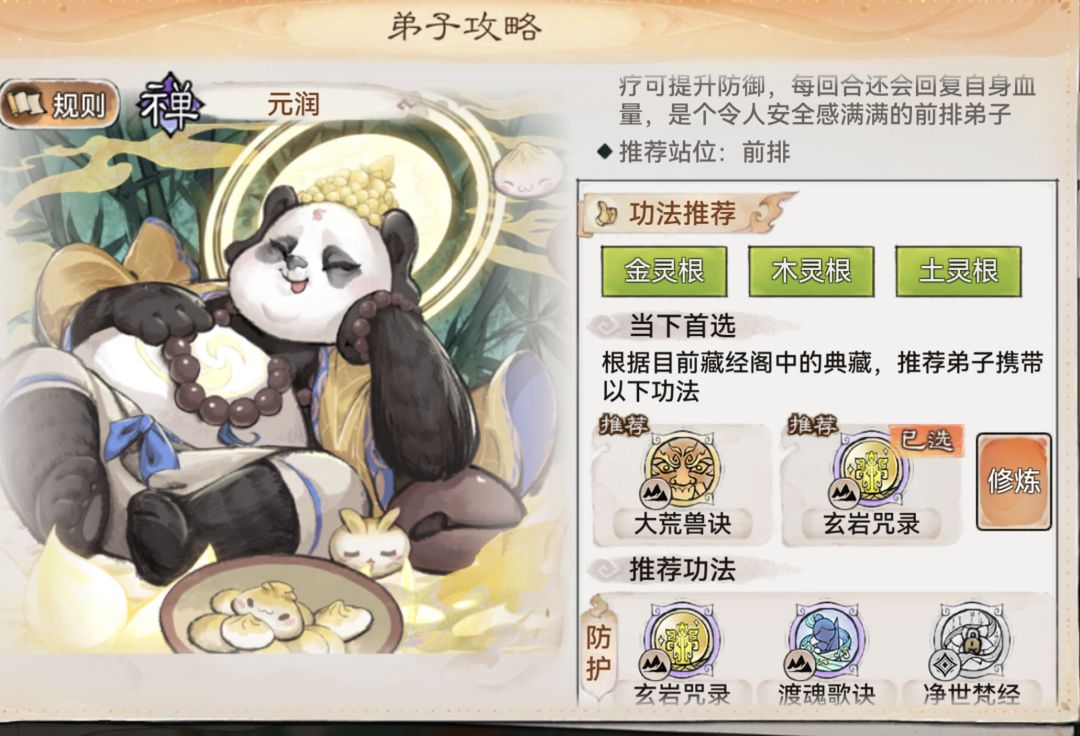Select the 大荒兽诀 beast mask icon
The image size is (1080, 736).
point(683,468)
